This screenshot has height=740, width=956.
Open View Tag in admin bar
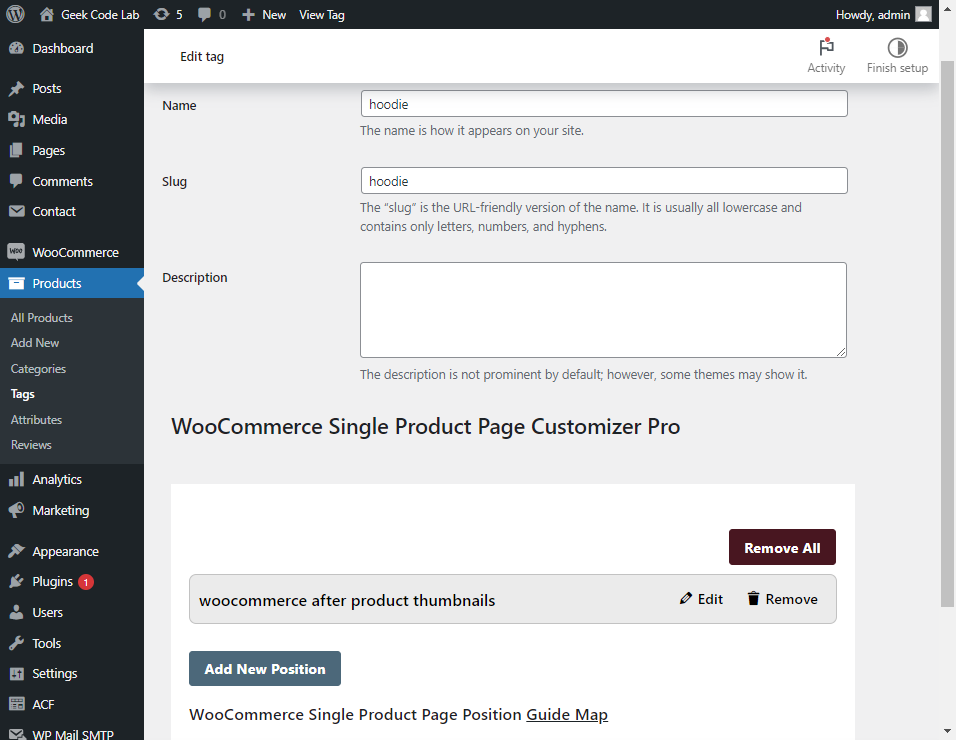tap(321, 15)
